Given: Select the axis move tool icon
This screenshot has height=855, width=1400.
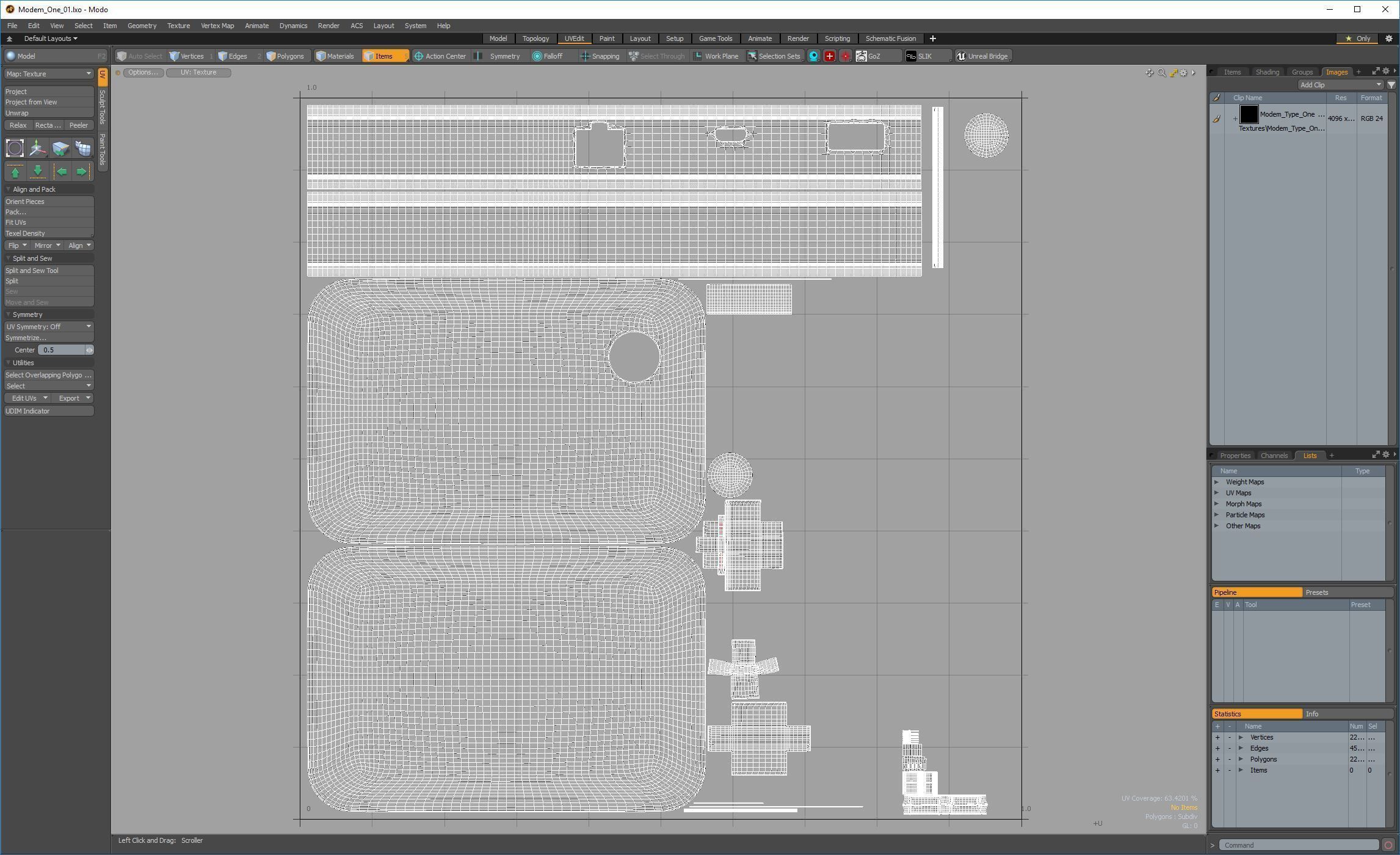Looking at the screenshot, I should coord(37,148).
